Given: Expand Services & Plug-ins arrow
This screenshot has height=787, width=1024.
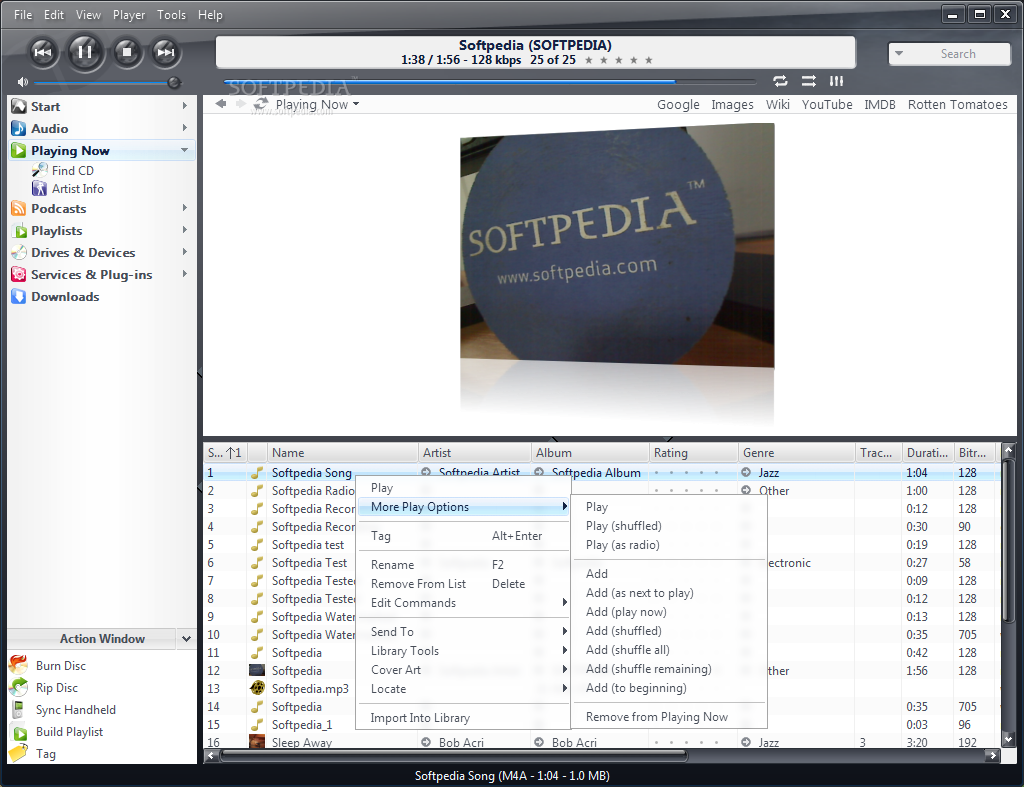Looking at the screenshot, I should [185, 274].
